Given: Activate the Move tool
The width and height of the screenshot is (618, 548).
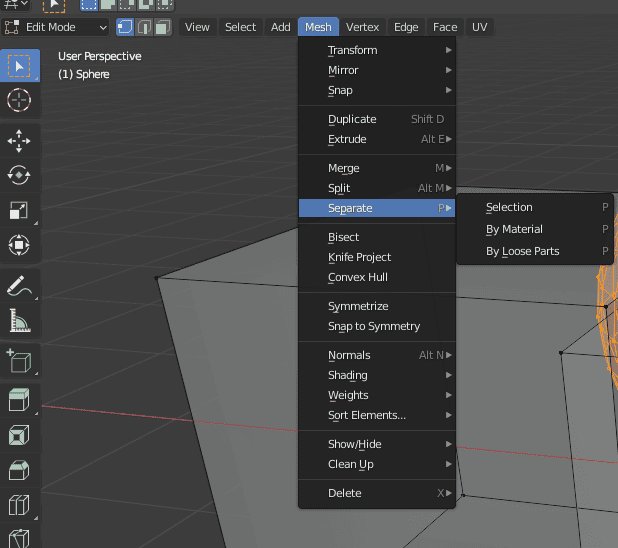Looking at the screenshot, I should pyautogui.click(x=20, y=141).
